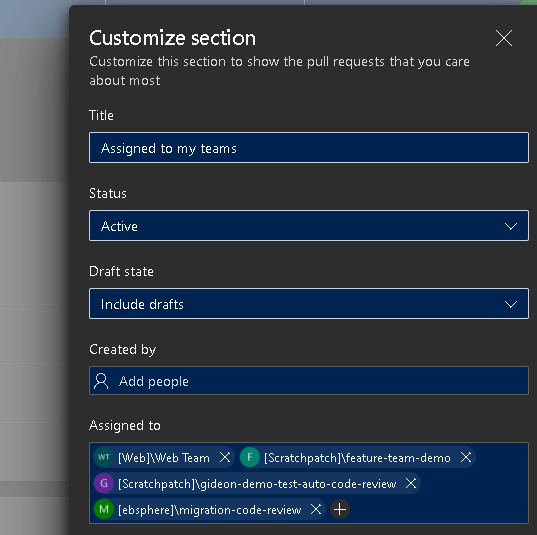Remove [Scratchpatch]\feature-team-demo assignee
537x535 pixels.
pos(466,457)
